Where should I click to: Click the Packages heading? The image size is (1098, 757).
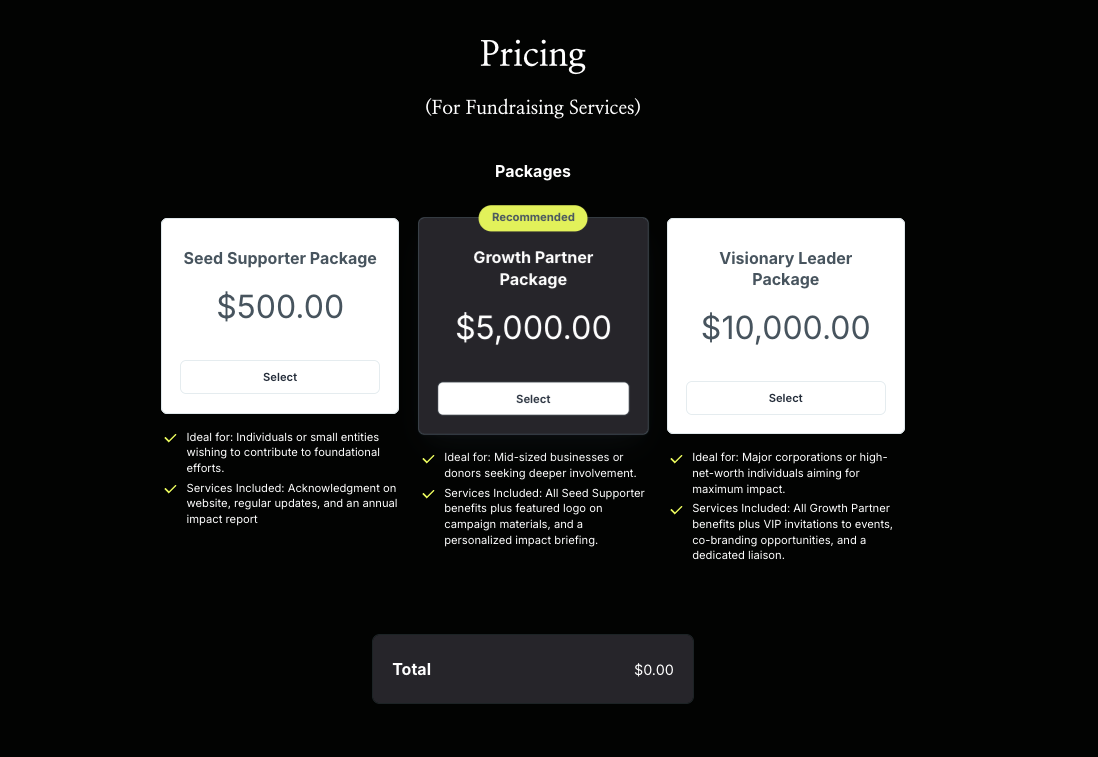(532, 171)
